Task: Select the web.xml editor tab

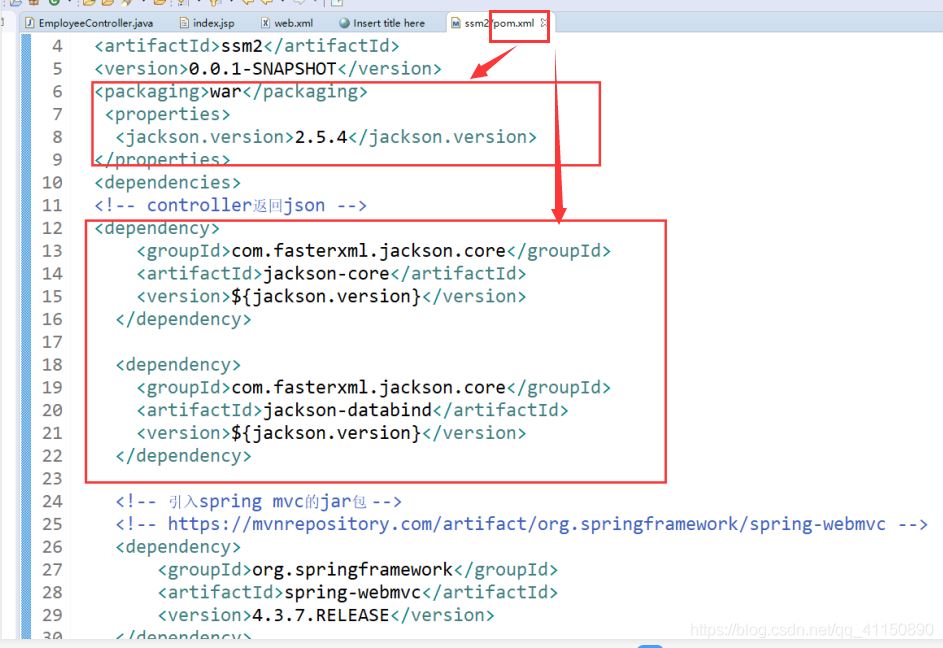Action: (x=287, y=23)
